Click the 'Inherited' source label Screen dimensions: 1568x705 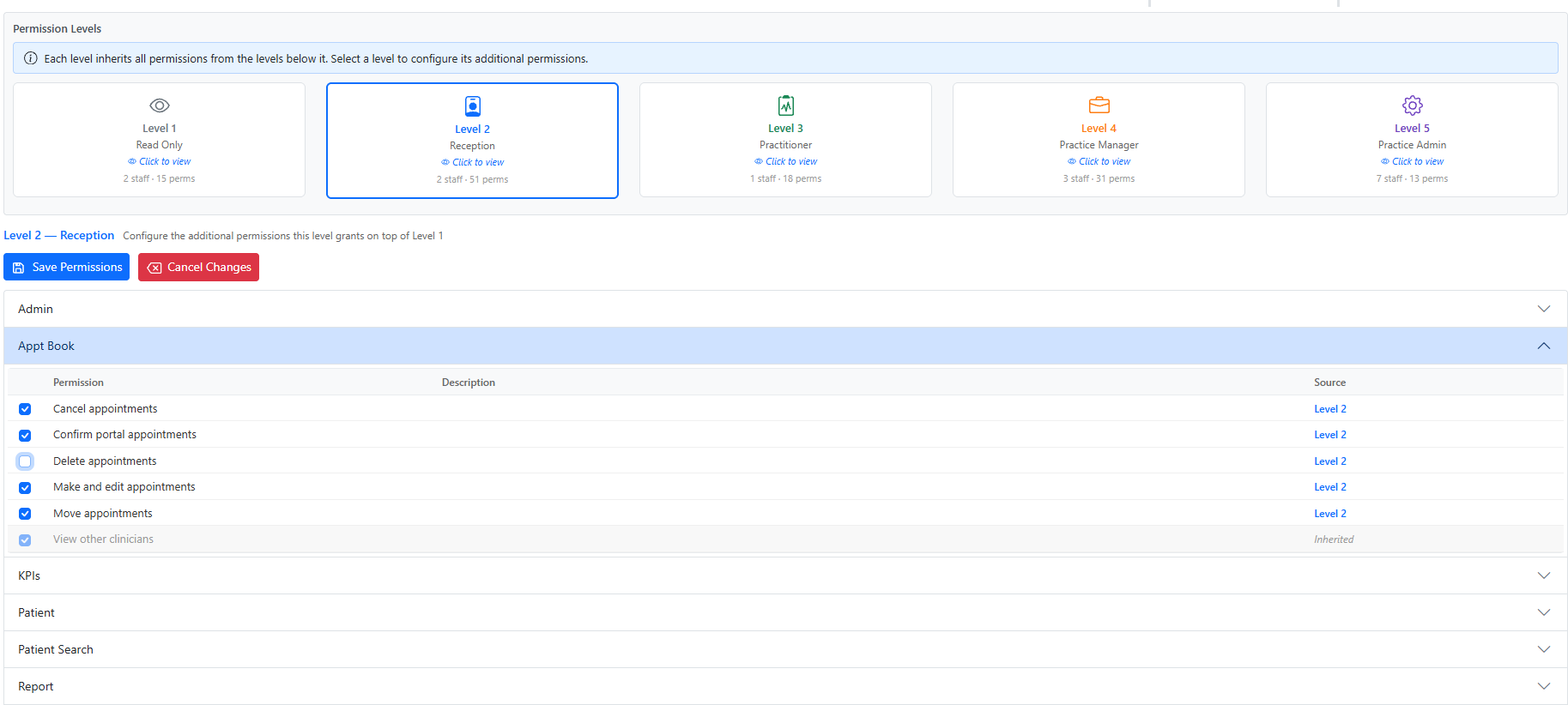[x=1334, y=539]
